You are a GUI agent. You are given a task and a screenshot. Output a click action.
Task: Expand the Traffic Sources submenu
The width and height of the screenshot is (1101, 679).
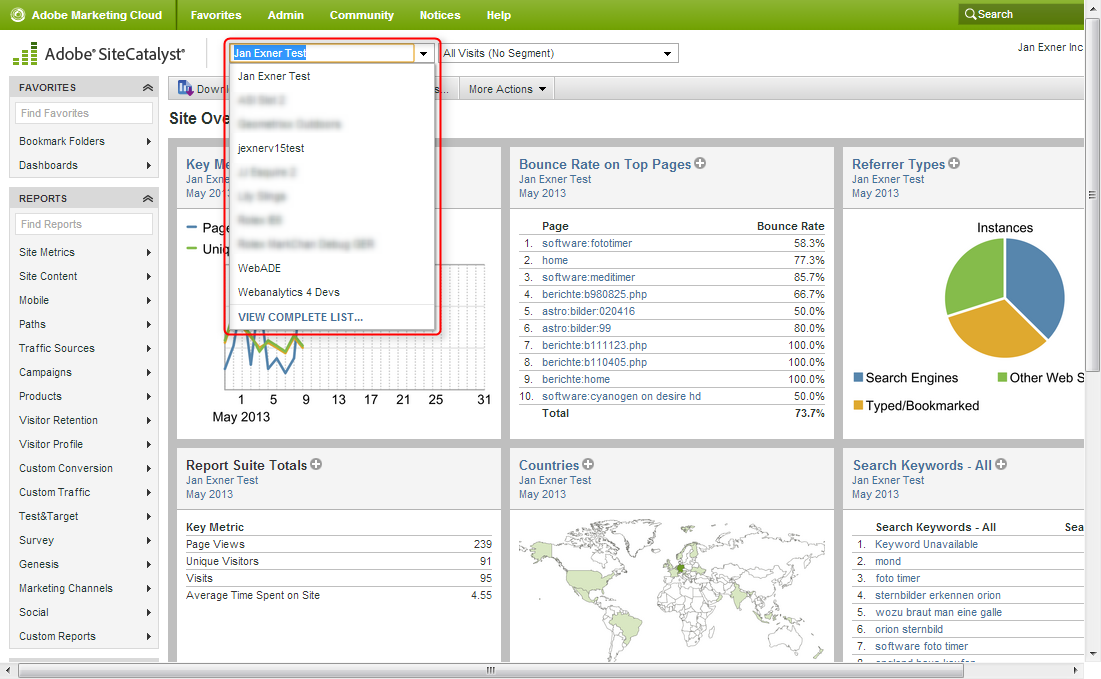(x=84, y=348)
